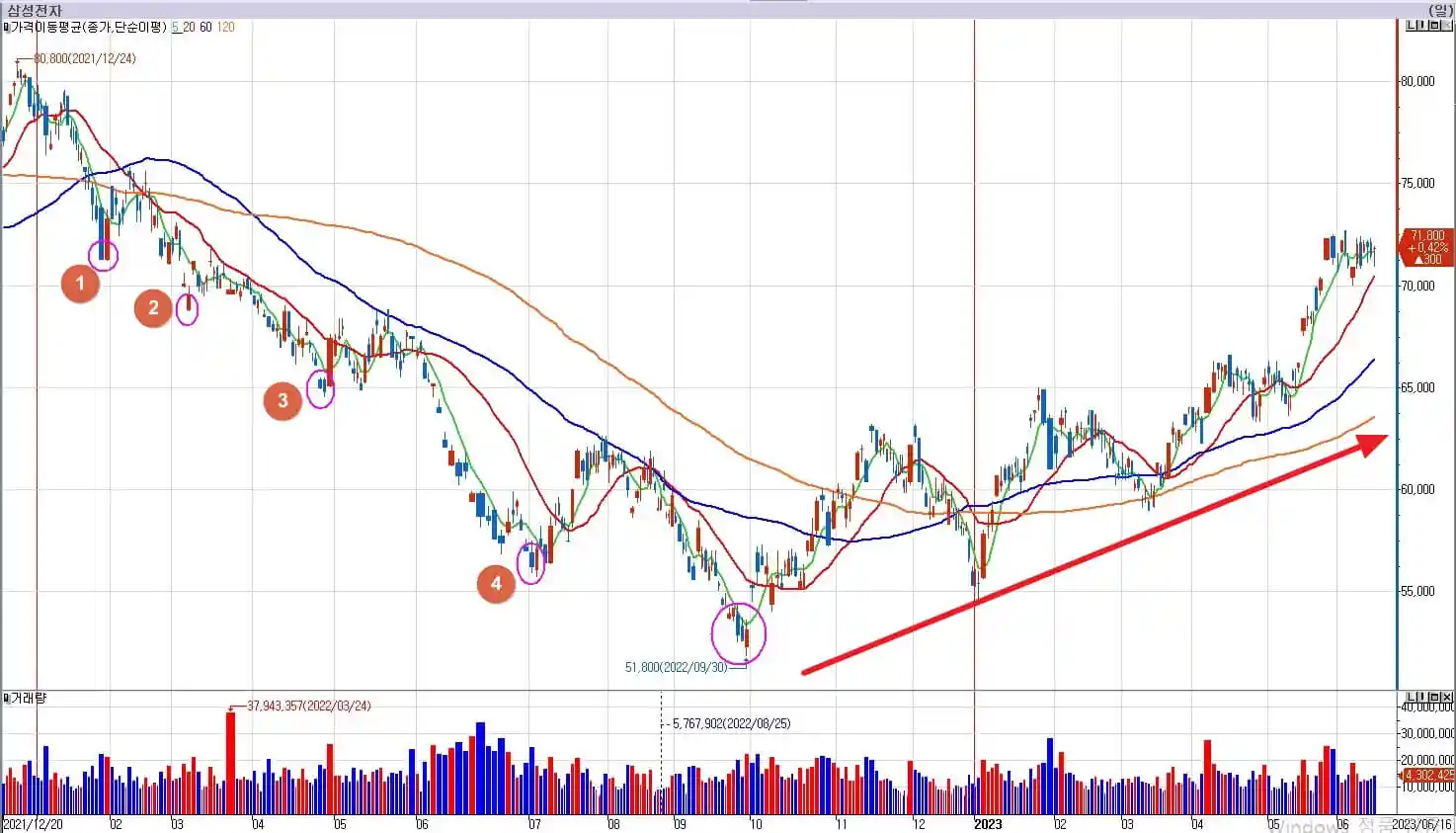1456x833 pixels.
Task: Click the marker icon beside 거래량
Action: pos(6,699)
